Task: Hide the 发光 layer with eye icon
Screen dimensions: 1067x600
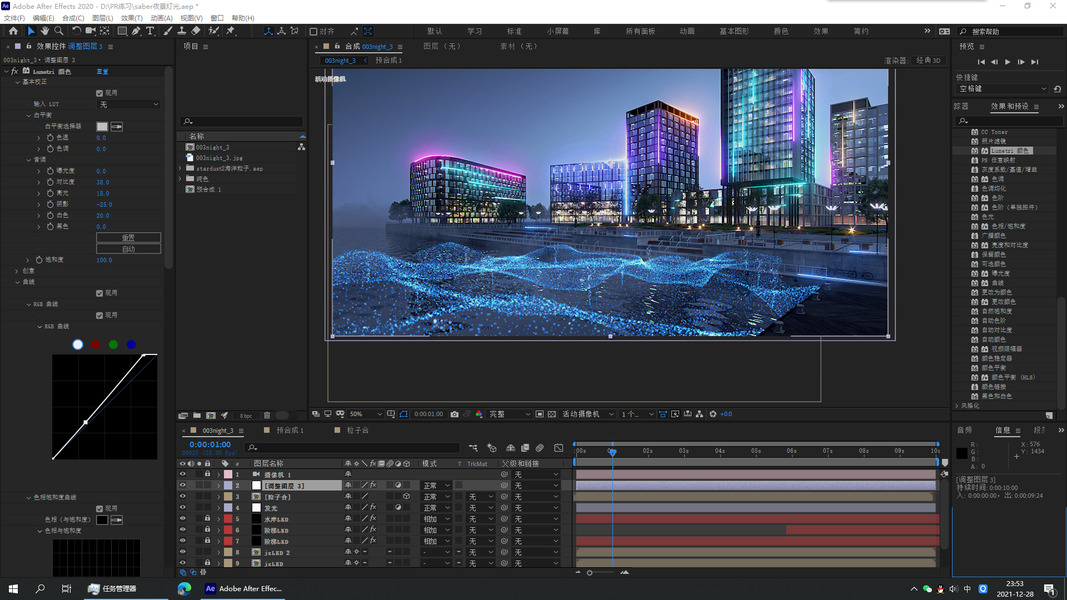Action: 182,508
